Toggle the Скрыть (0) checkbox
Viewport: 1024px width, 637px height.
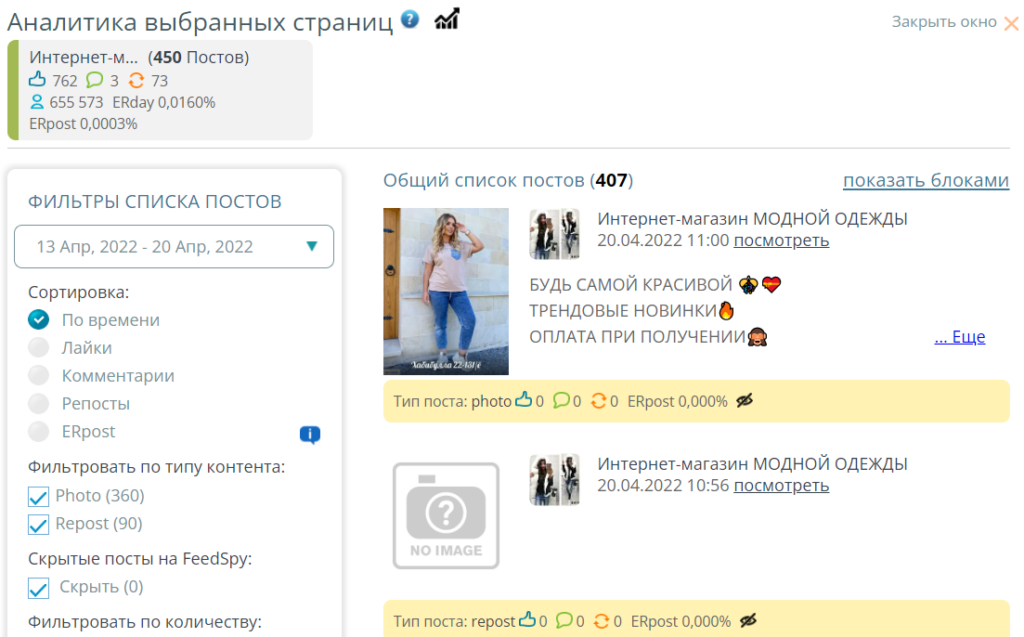(x=39, y=587)
